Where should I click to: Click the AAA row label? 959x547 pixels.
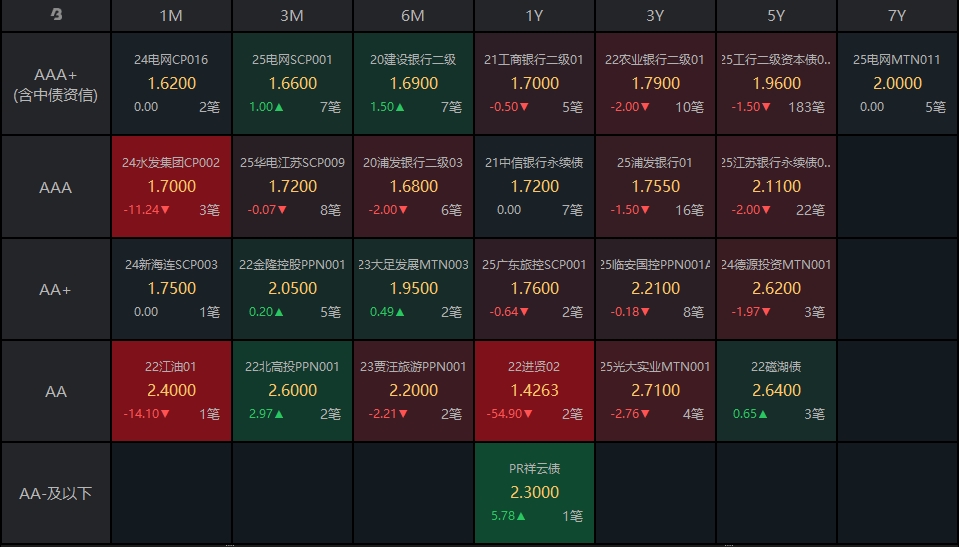pos(56,187)
